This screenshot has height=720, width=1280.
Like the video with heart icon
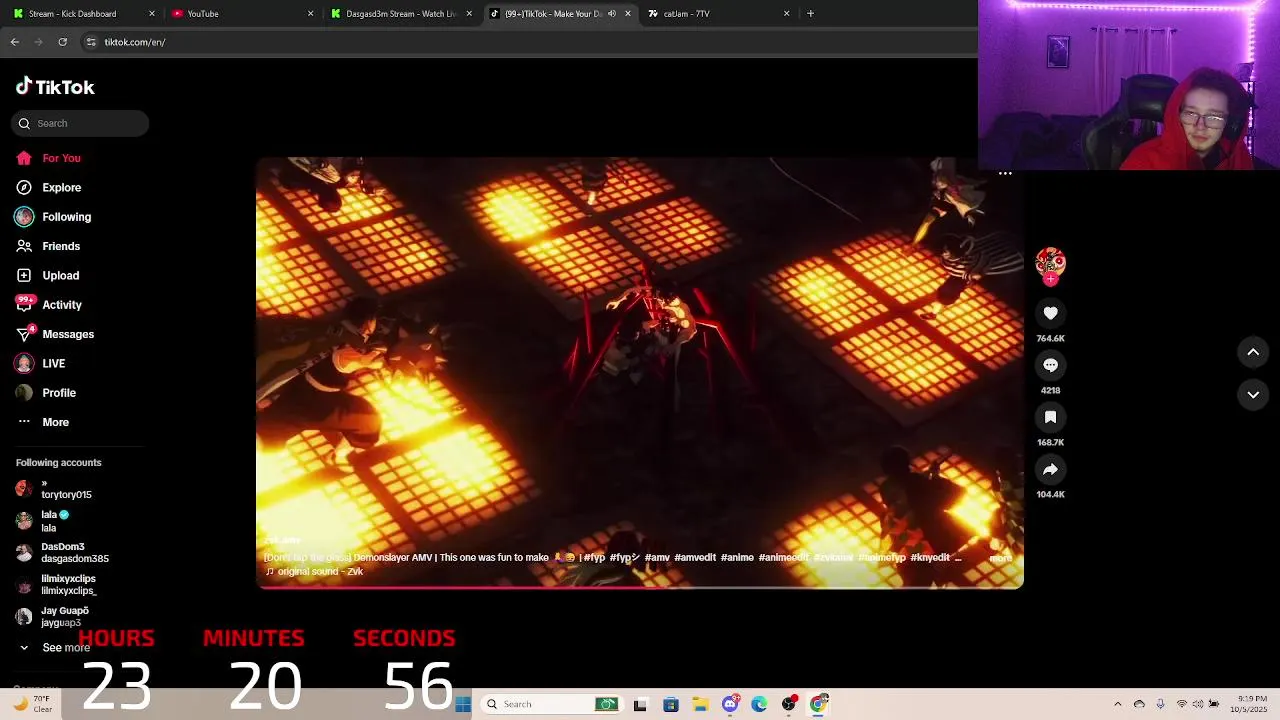[x=1050, y=313]
